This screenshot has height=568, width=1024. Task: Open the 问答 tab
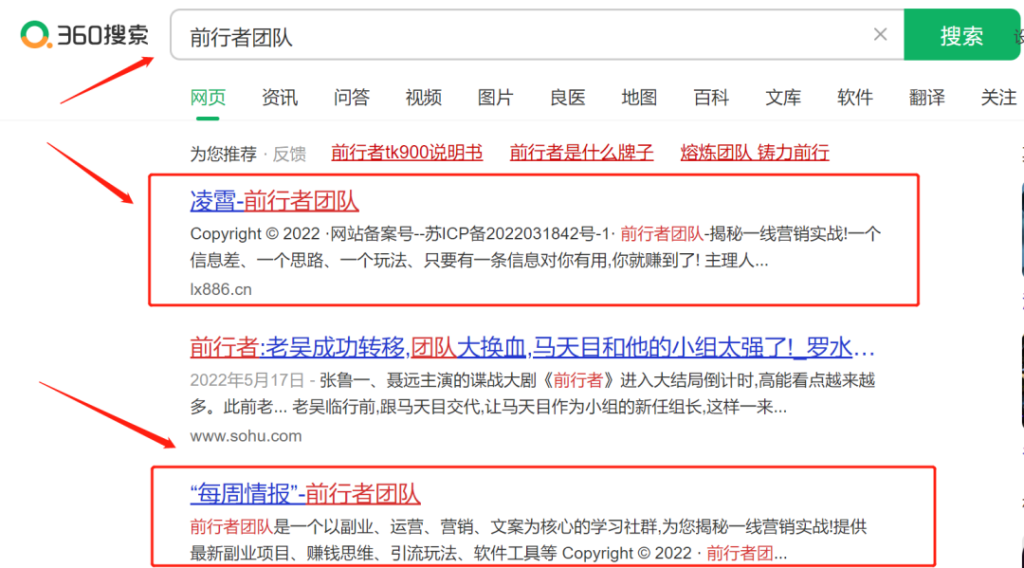coord(352,97)
